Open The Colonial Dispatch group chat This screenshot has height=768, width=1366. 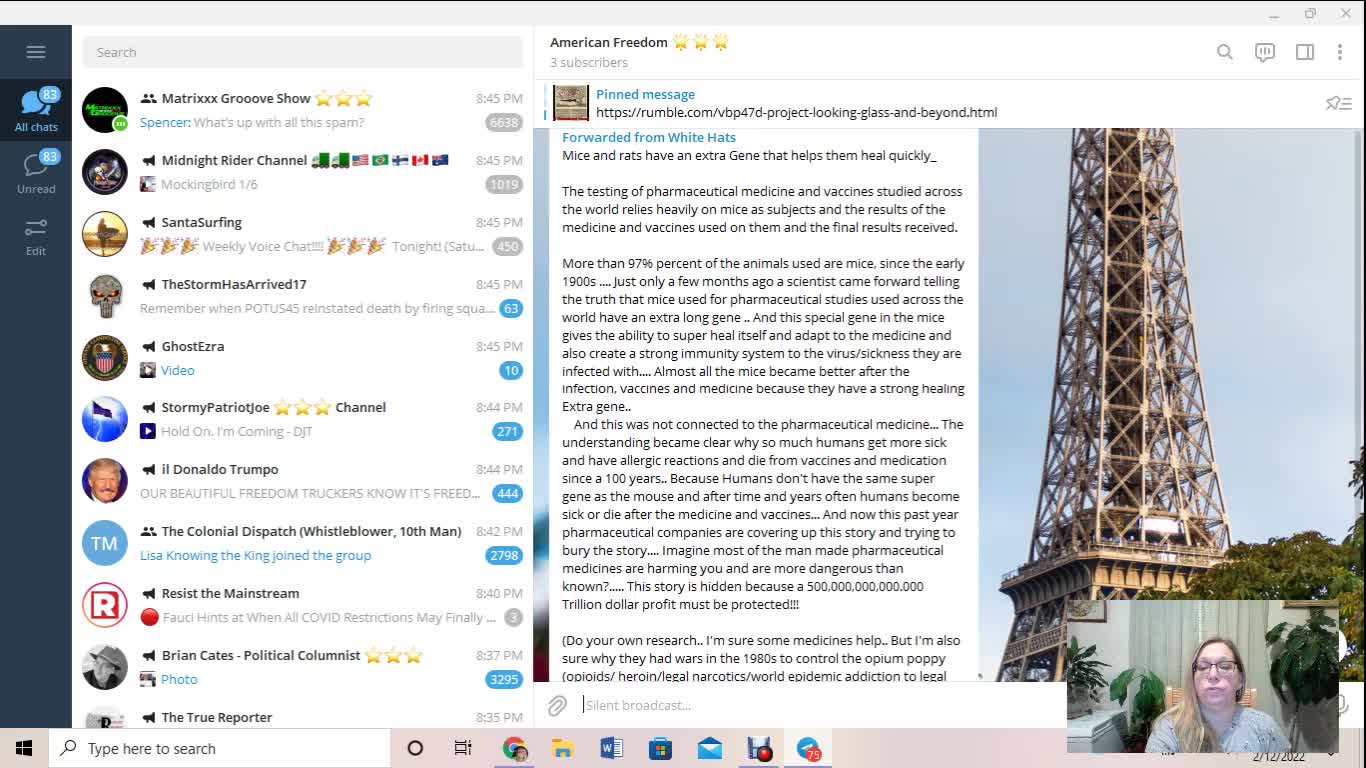point(302,543)
